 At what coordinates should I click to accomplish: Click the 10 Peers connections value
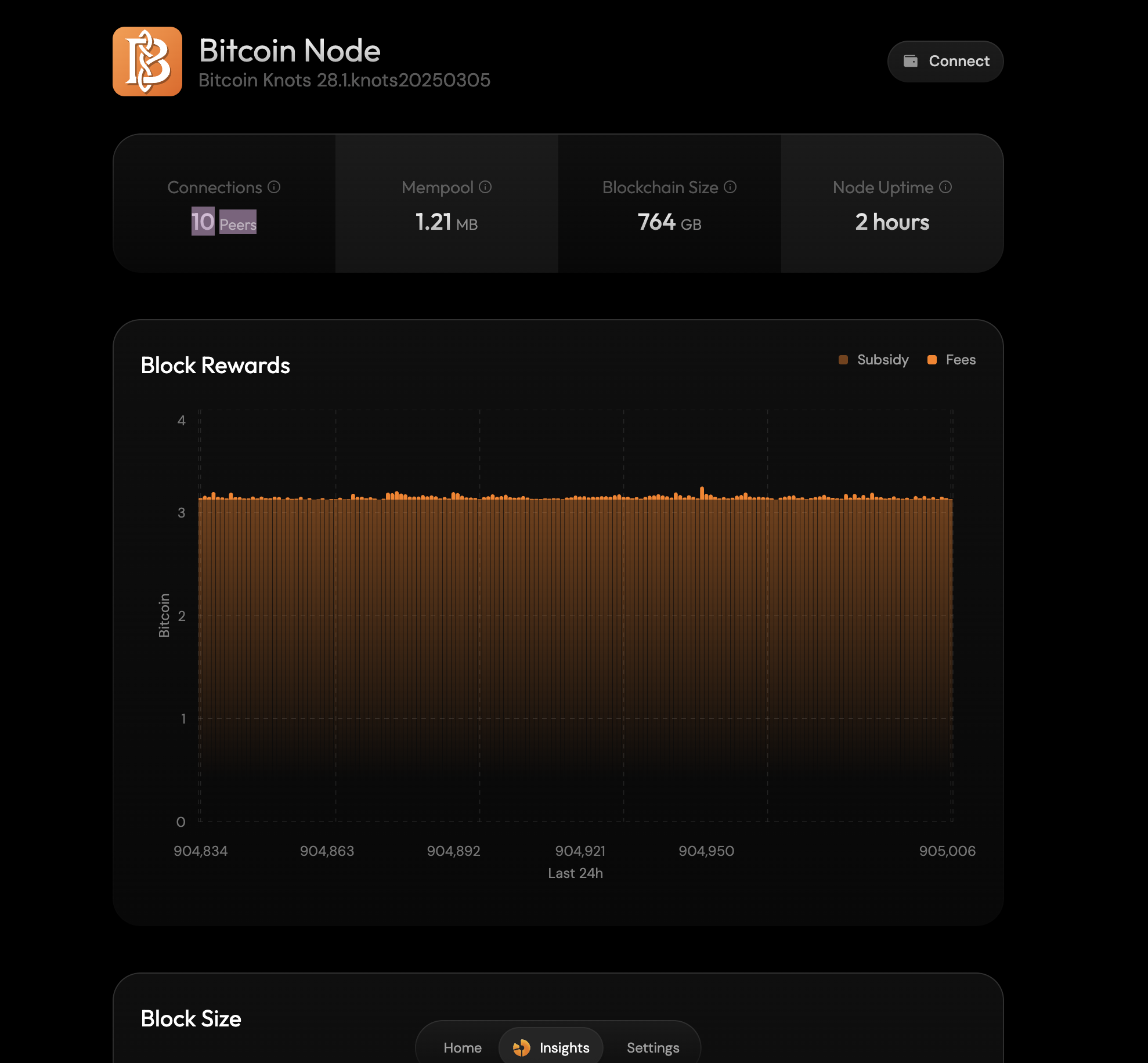pos(224,222)
